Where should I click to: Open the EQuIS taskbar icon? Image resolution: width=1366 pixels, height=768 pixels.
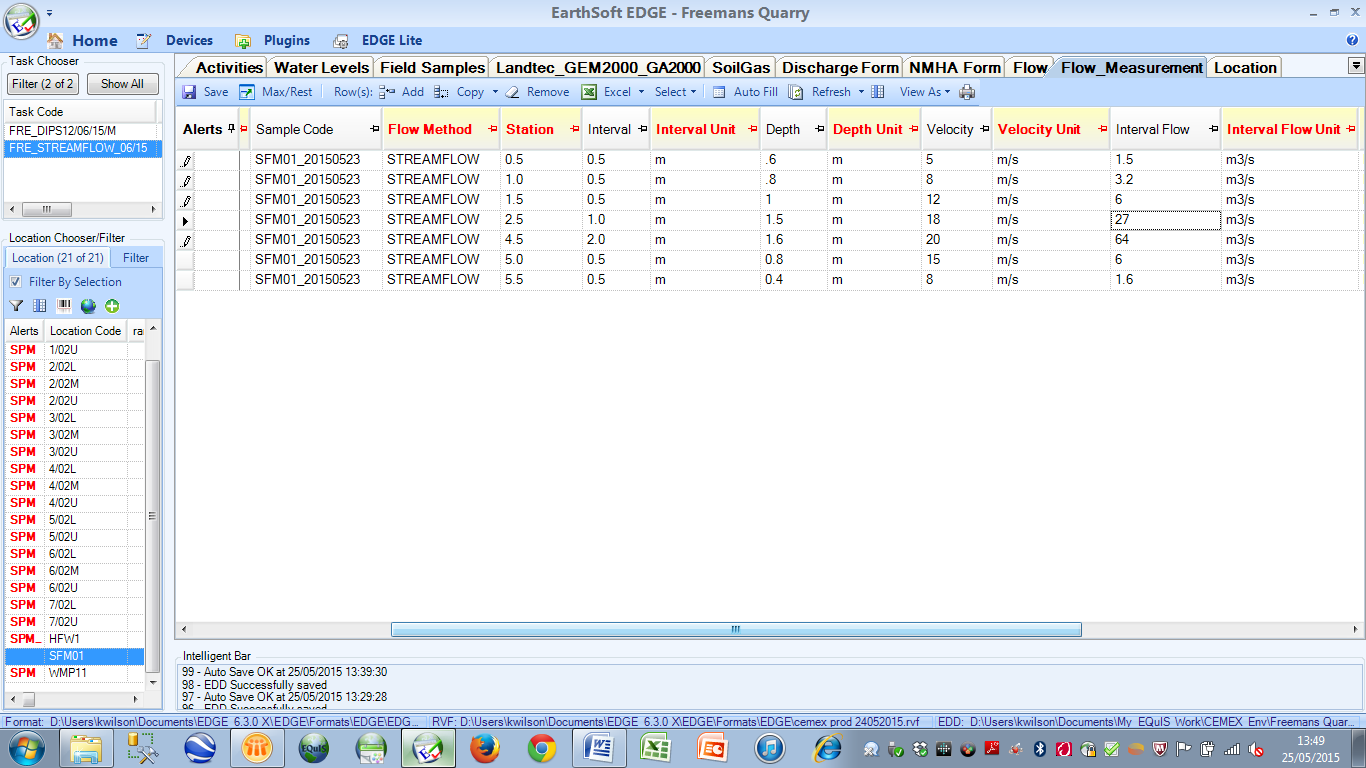pyautogui.click(x=314, y=748)
